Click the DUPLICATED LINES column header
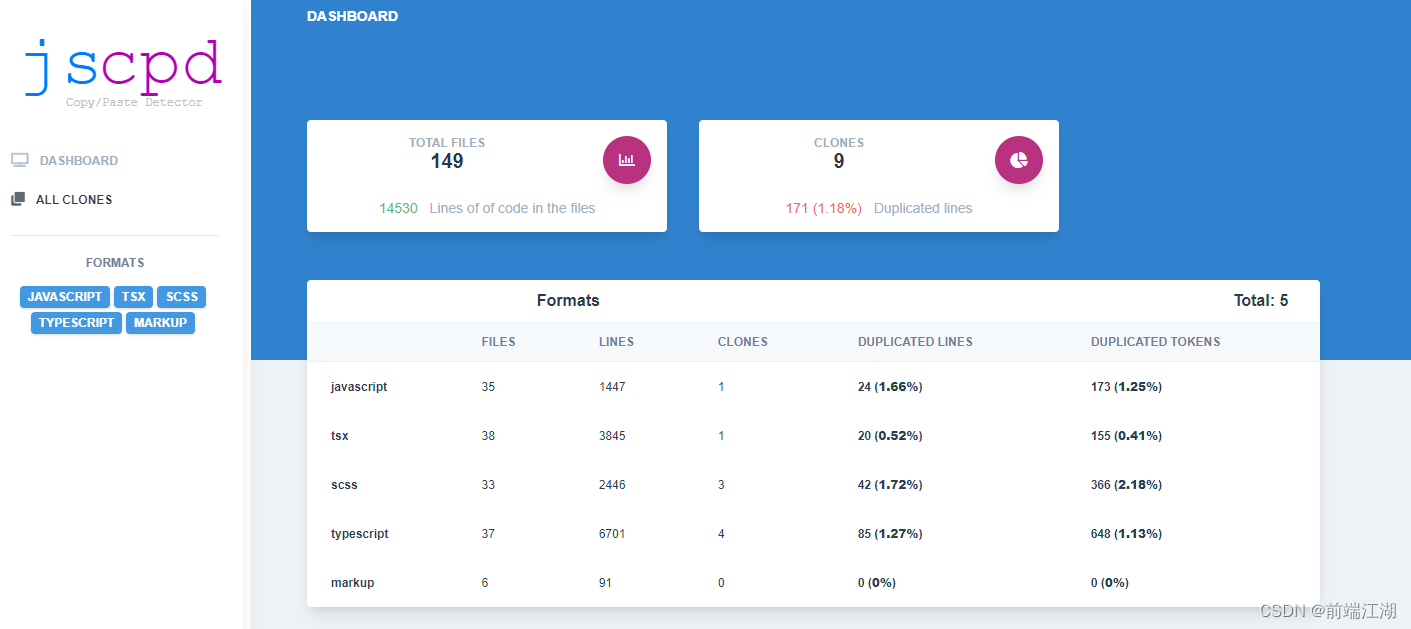The image size is (1411, 629). point(915,342)
